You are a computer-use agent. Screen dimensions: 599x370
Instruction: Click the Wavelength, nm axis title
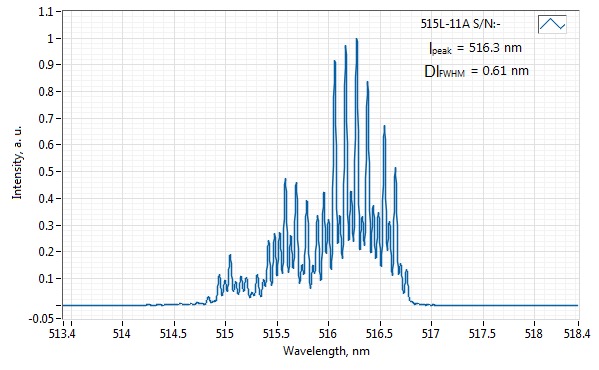point(326,351)
